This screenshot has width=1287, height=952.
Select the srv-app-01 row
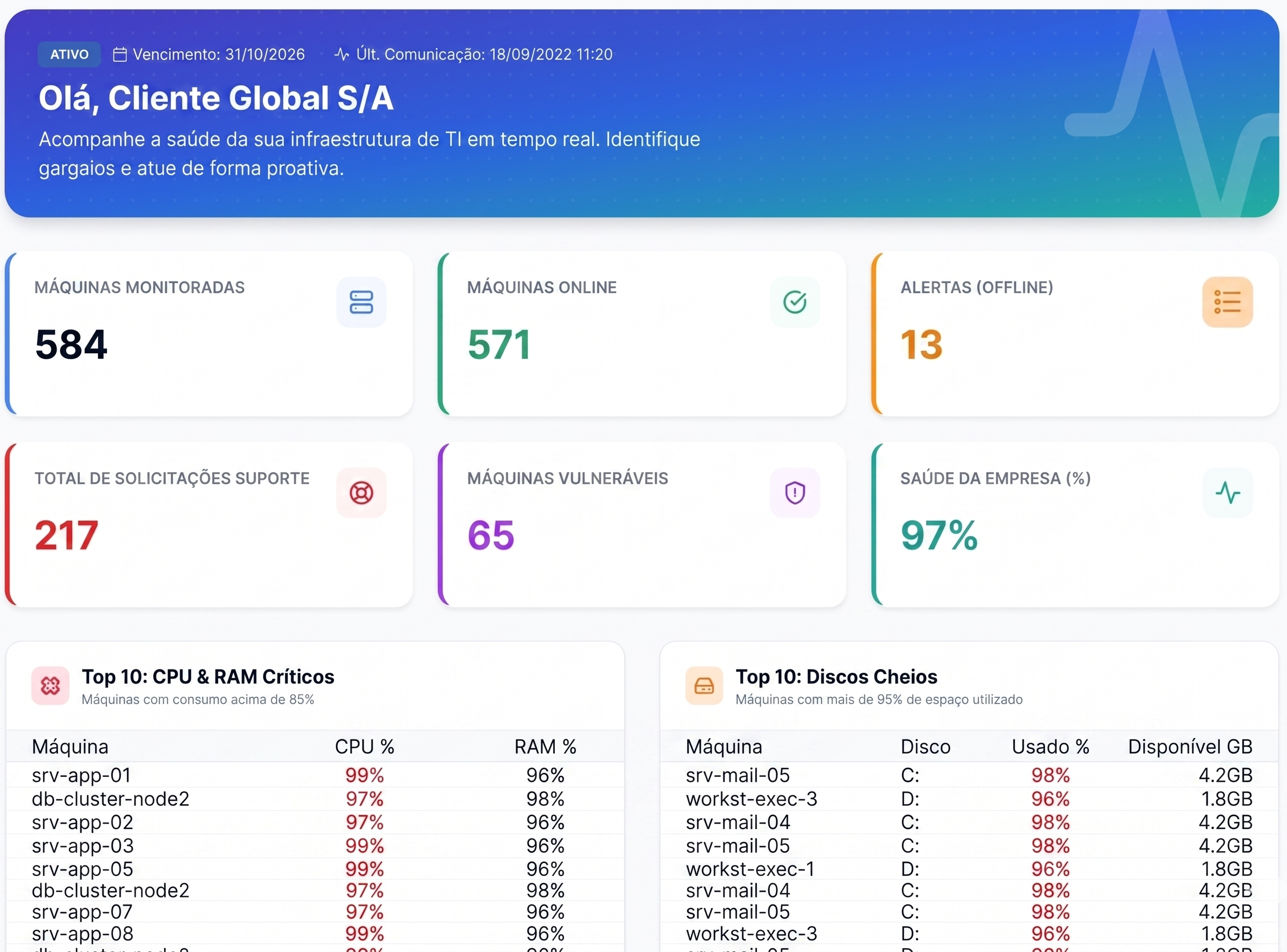315,775
